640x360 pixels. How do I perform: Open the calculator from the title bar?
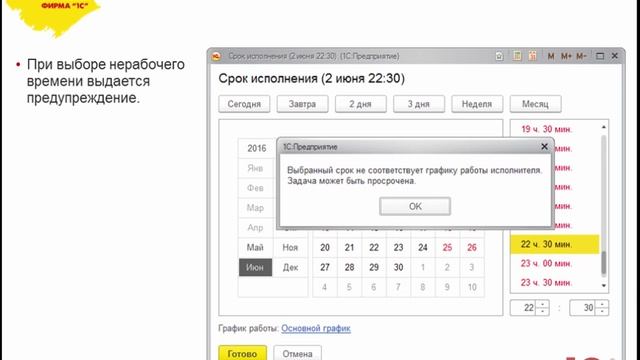coord(517,56)
